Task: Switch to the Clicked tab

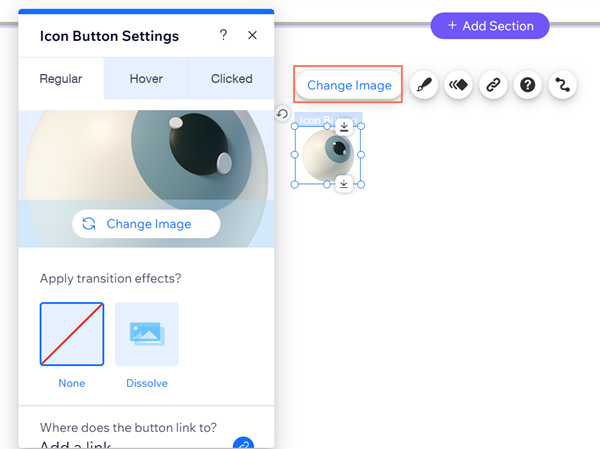Action: click(232, 78)
